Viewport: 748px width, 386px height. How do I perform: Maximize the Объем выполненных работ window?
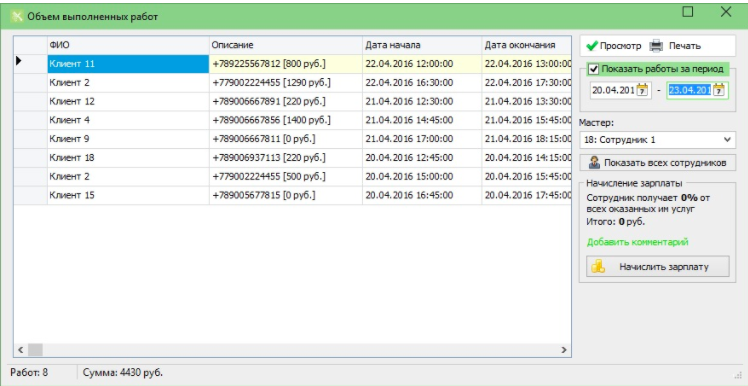[x=687, y=12]
